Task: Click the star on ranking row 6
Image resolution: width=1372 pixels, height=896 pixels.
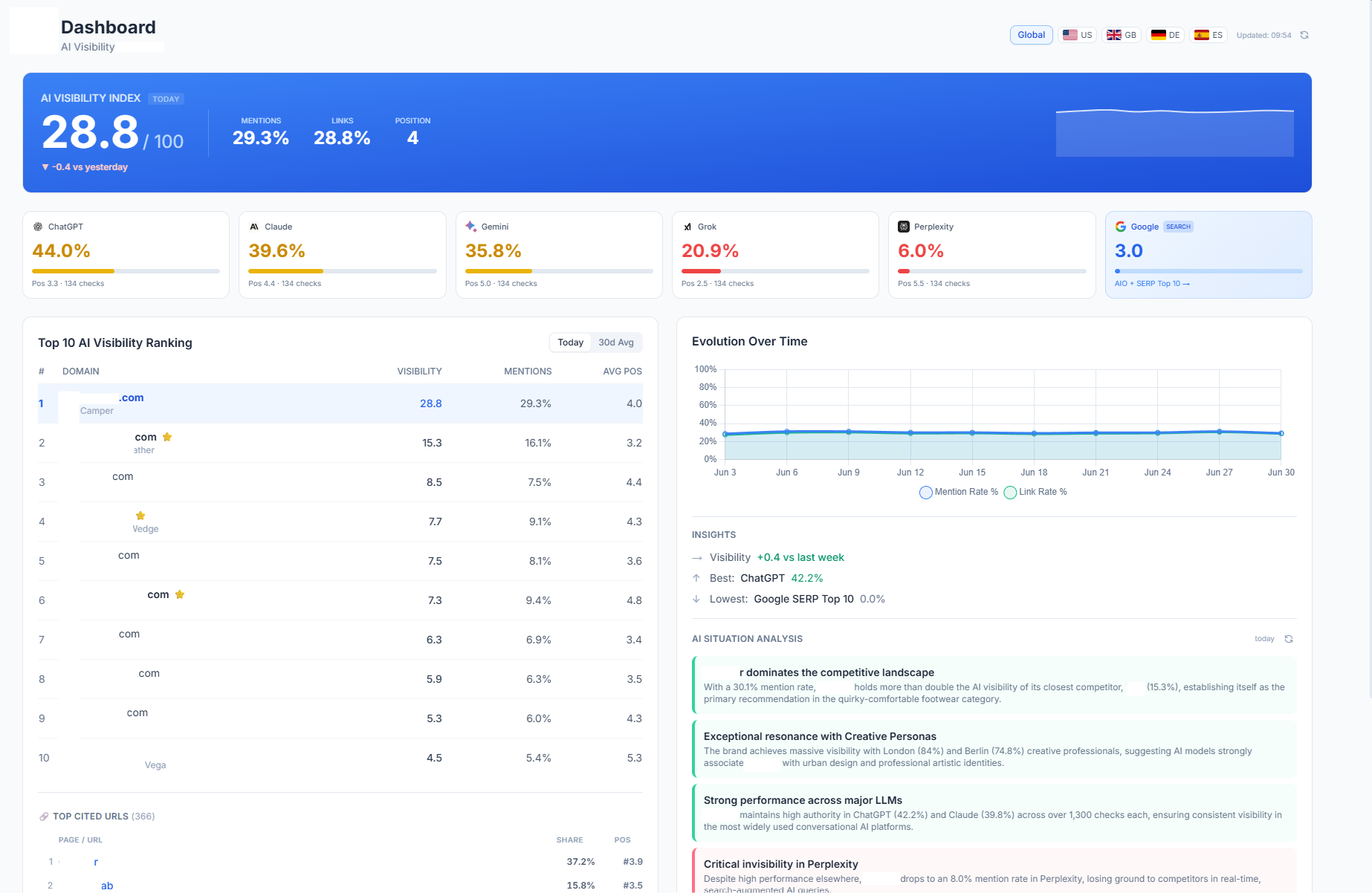Action: (180, 594)
